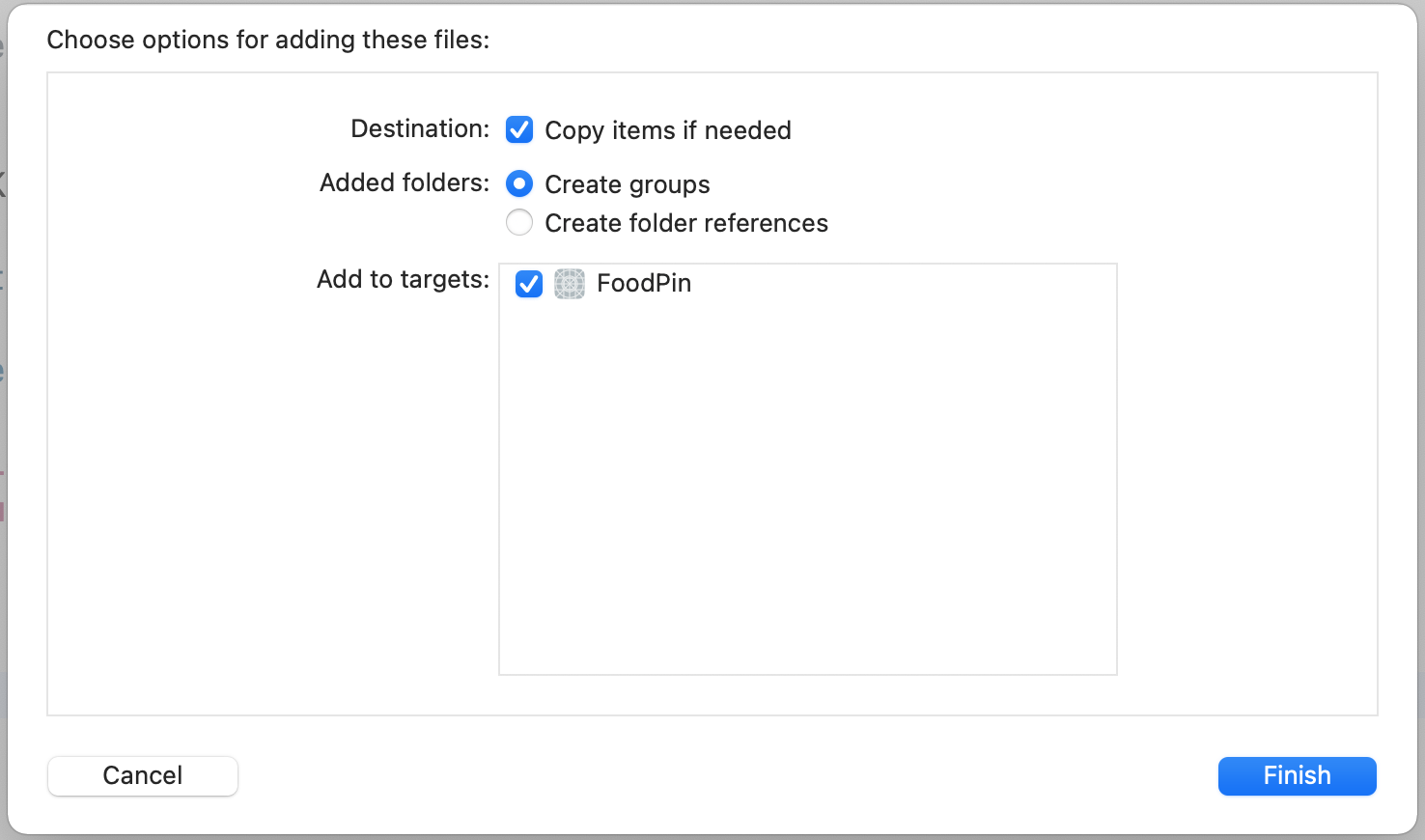This screenshot has width=1425, height=840.
Task: Uncheck the Copy items if needed checkbox
Action: pos(519,129)
